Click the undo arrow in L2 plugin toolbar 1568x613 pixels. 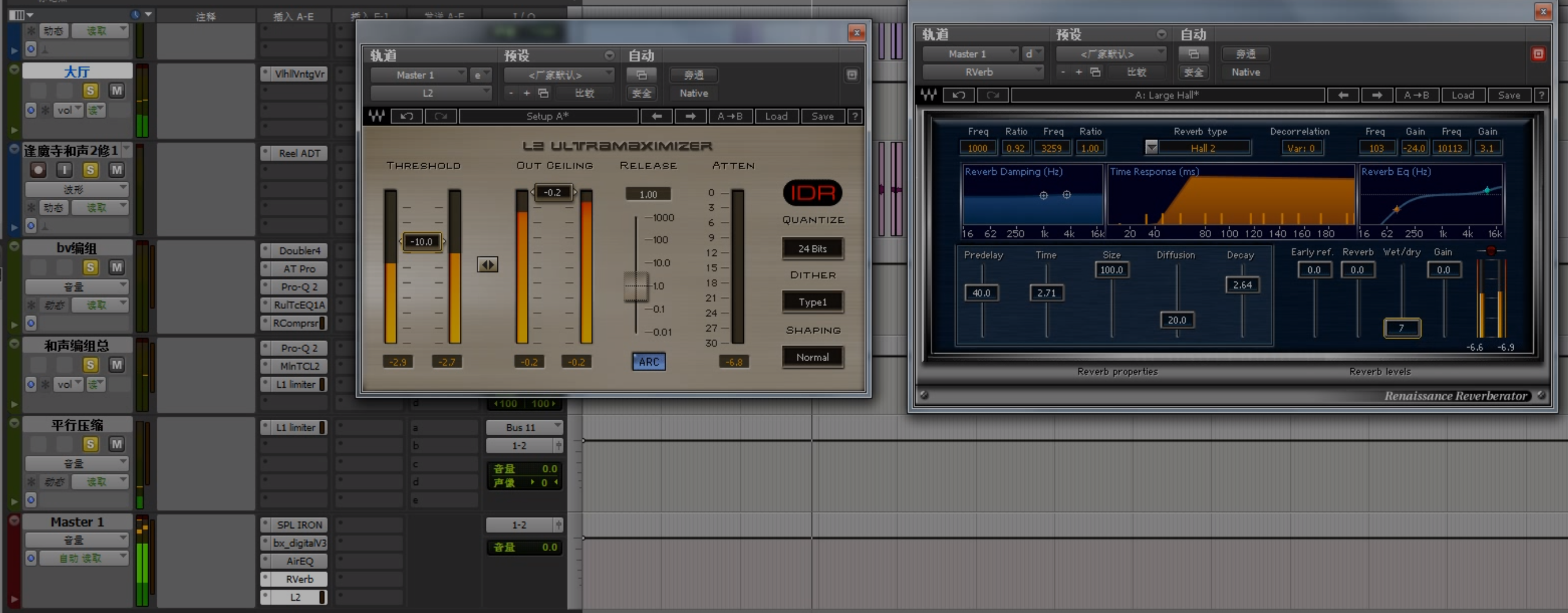(407, 116)
